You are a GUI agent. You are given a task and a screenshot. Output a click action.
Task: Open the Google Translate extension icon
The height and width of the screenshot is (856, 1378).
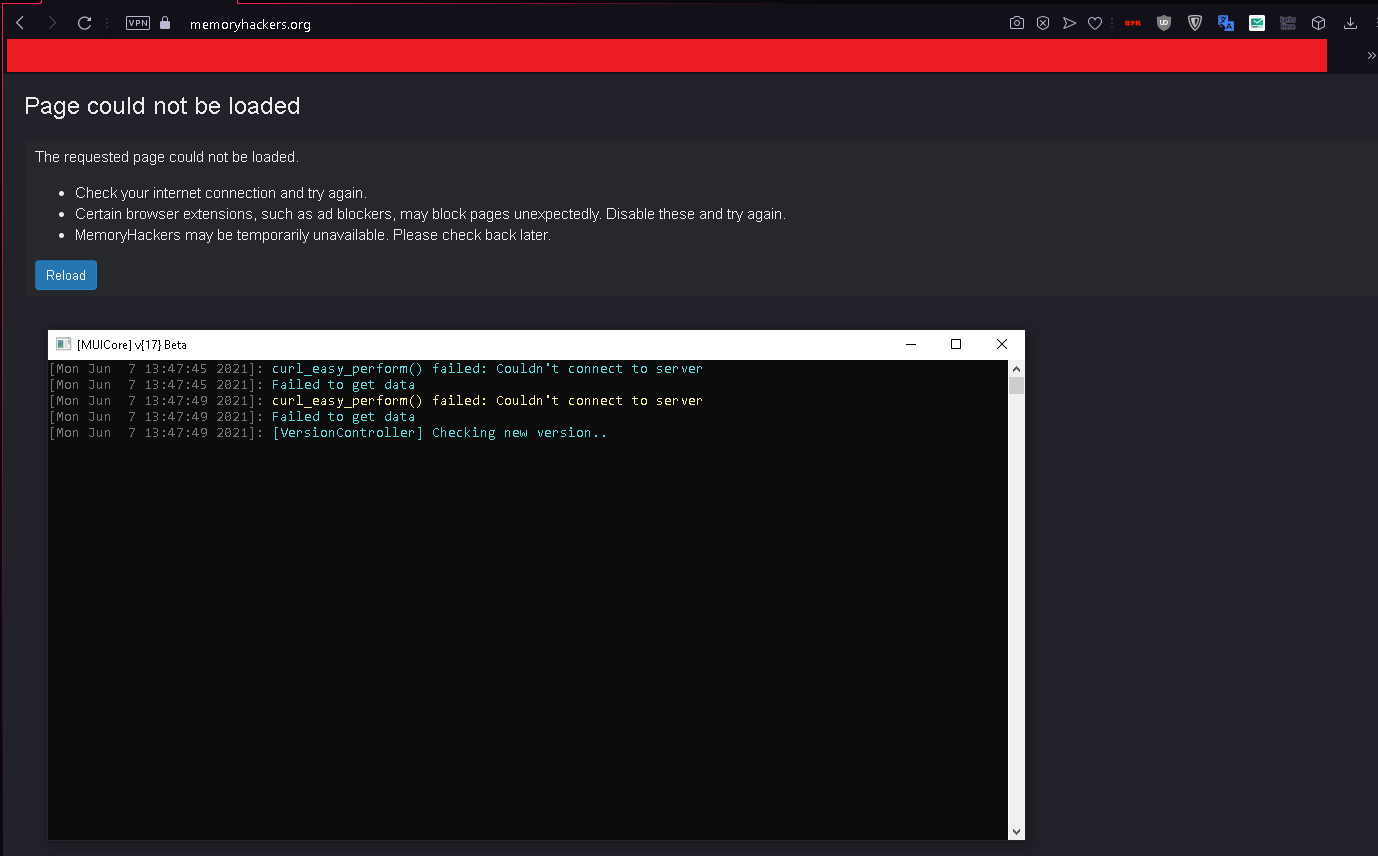pyautogui.click(x=1226, y=23)
